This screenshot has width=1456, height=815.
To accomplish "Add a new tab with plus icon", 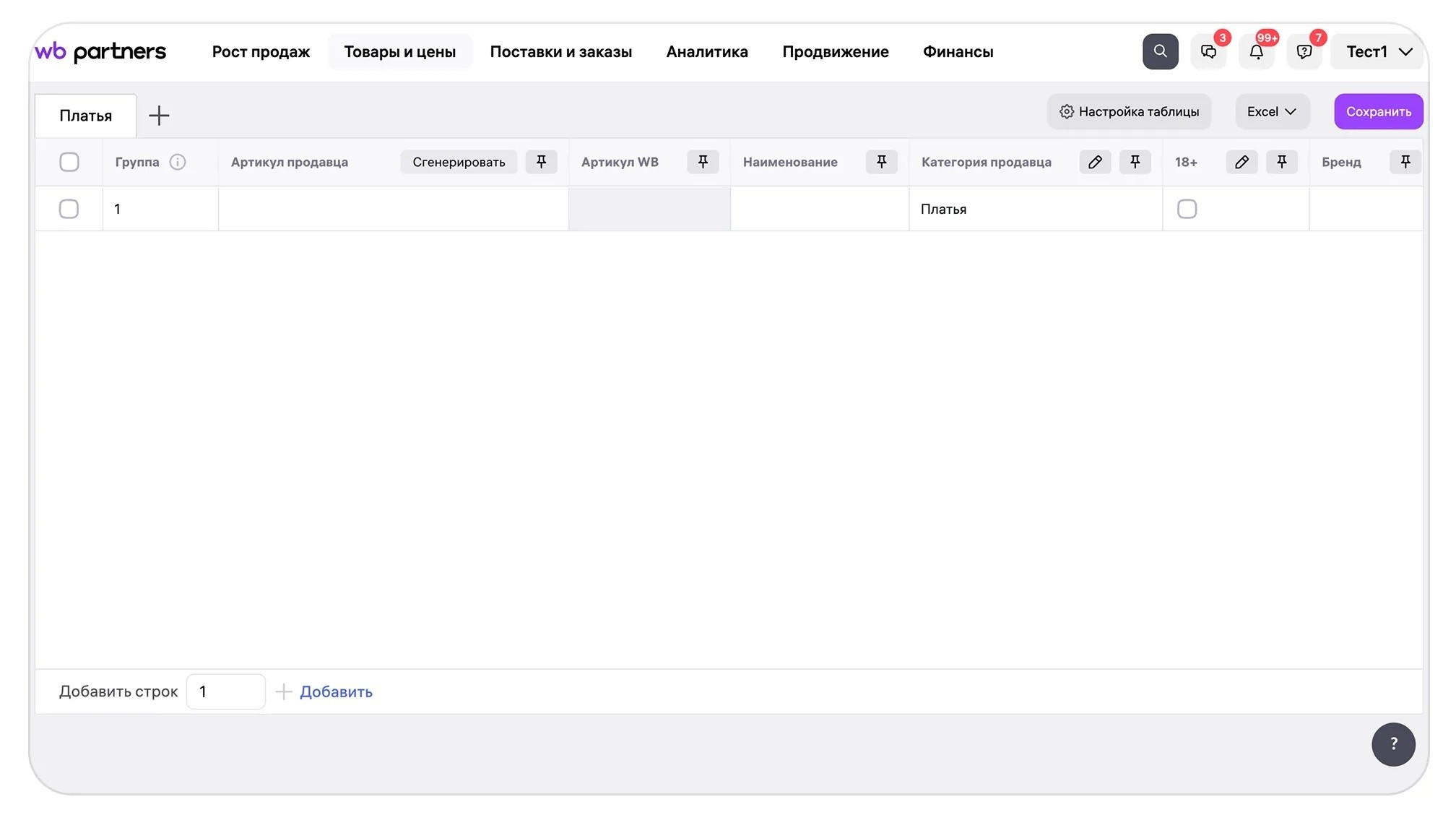I will pos(159,116).
